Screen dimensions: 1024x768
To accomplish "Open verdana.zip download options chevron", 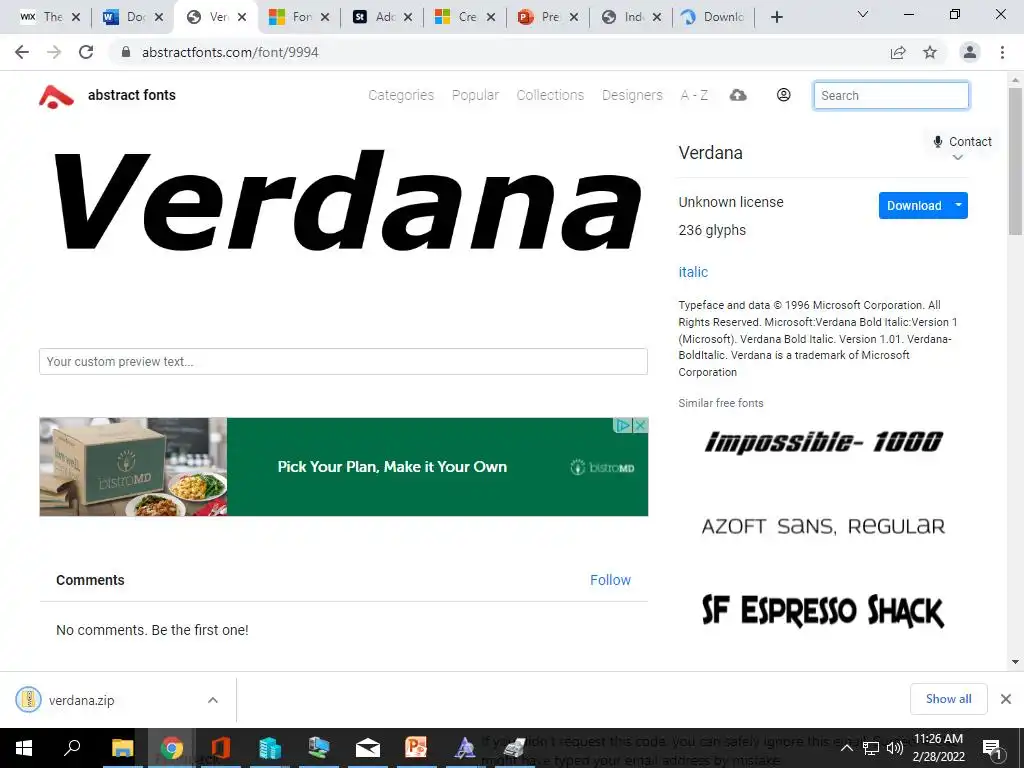I will 213,700.
